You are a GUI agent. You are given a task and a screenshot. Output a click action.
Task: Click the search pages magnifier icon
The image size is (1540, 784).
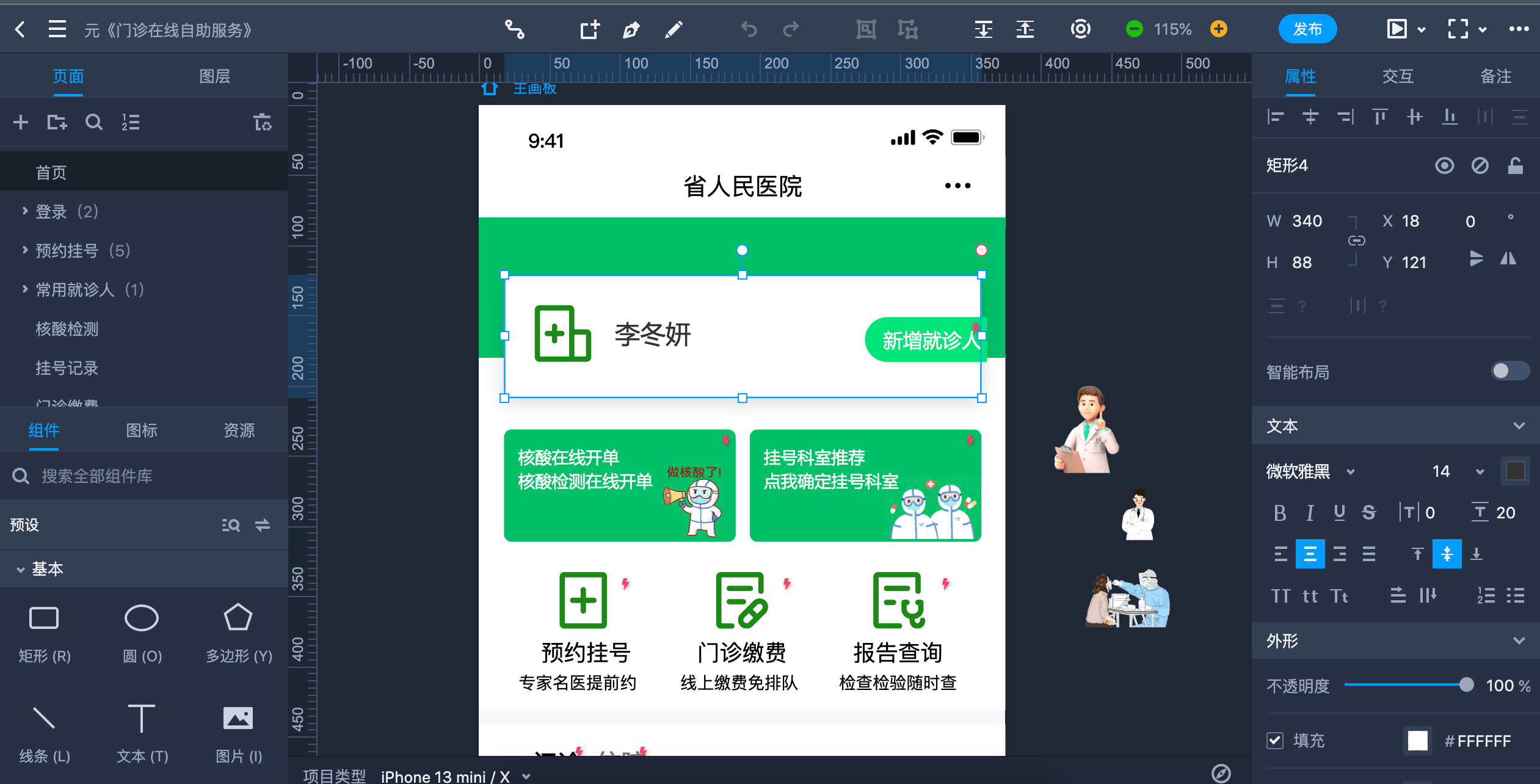point(93,123)
